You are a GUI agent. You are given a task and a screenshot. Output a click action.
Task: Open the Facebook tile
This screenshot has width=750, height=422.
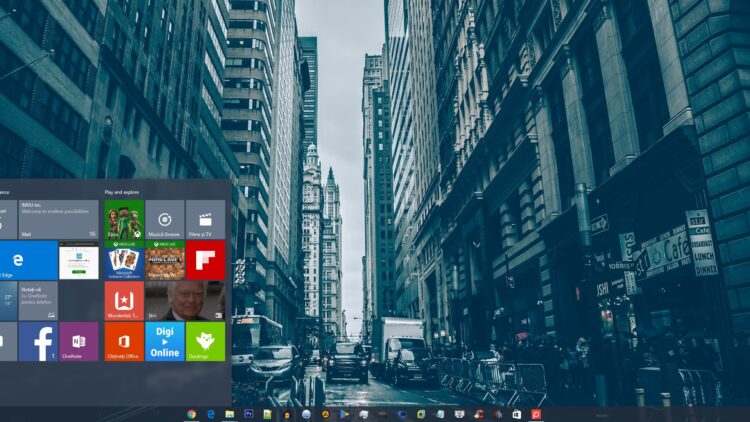[38, 341]
